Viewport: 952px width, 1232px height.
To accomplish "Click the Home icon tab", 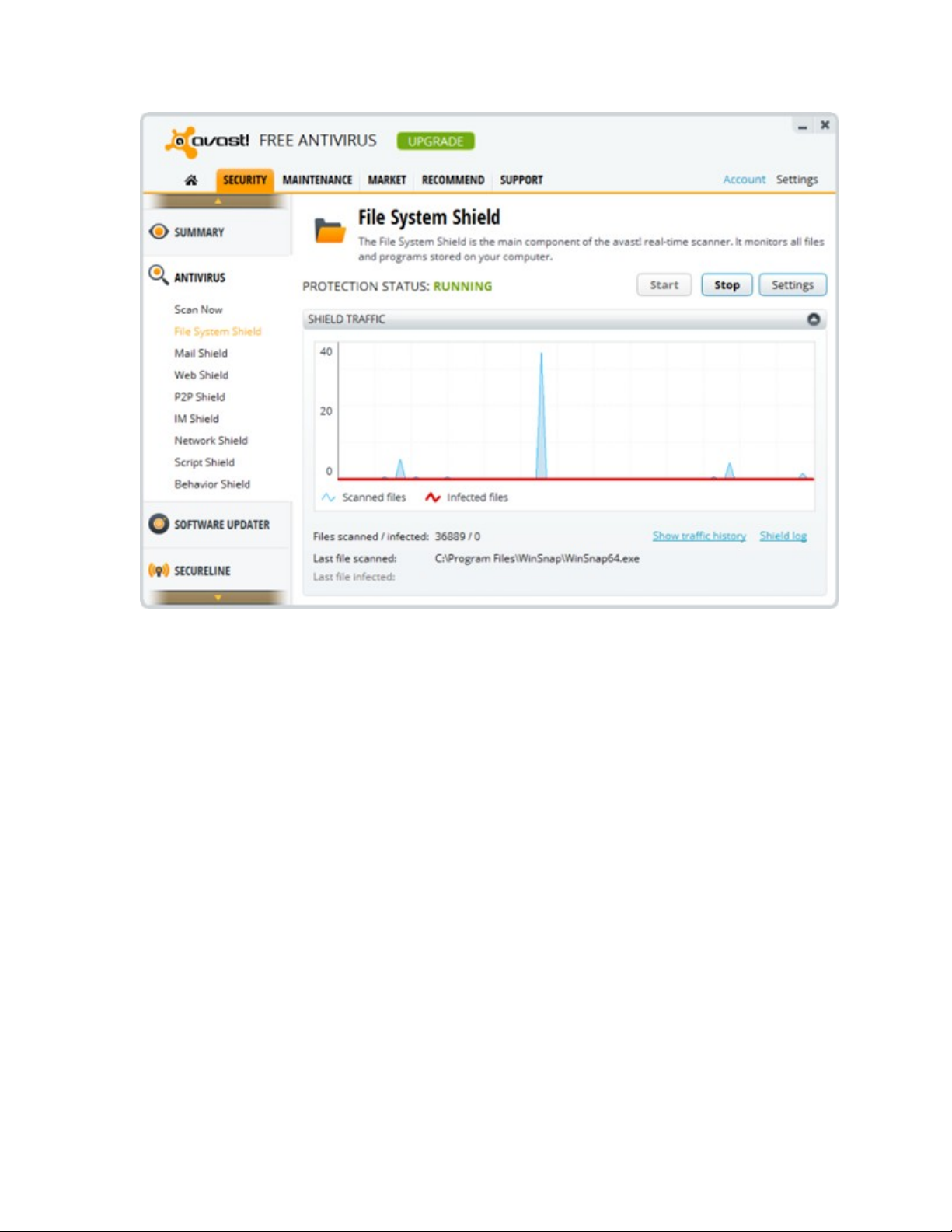I will tap(191, 180).
